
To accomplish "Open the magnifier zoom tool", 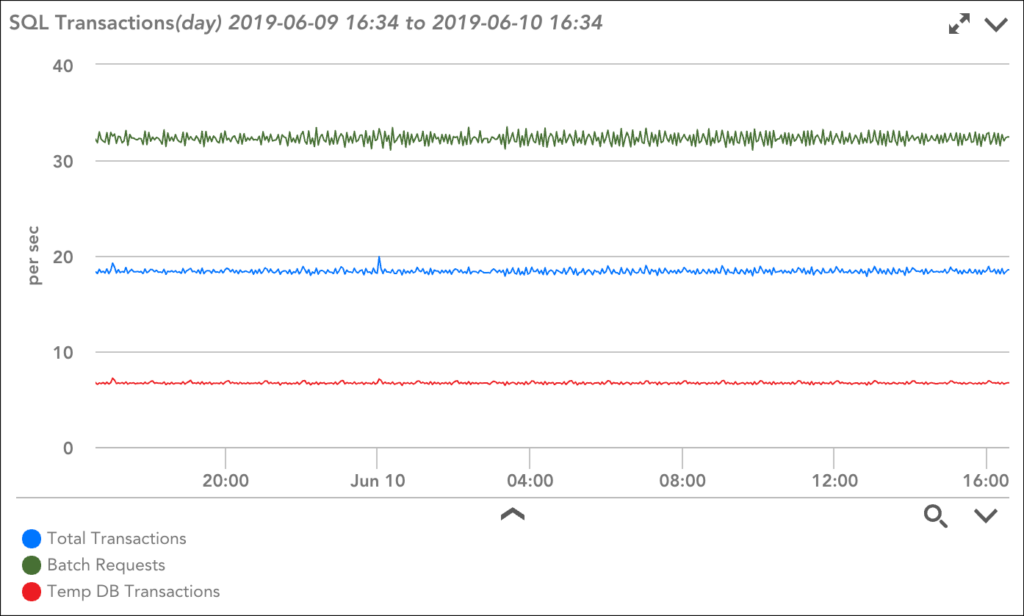I will tap(936, 517).
